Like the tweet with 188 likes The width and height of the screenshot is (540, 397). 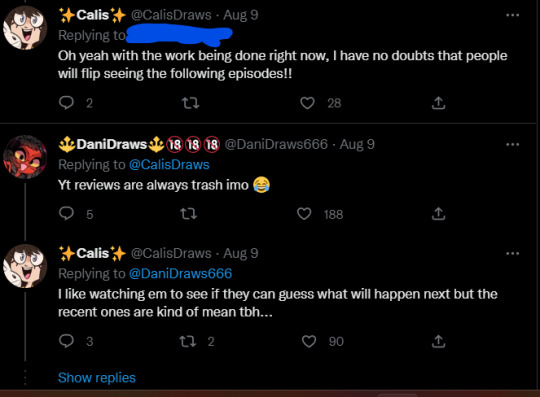(304, 214)
